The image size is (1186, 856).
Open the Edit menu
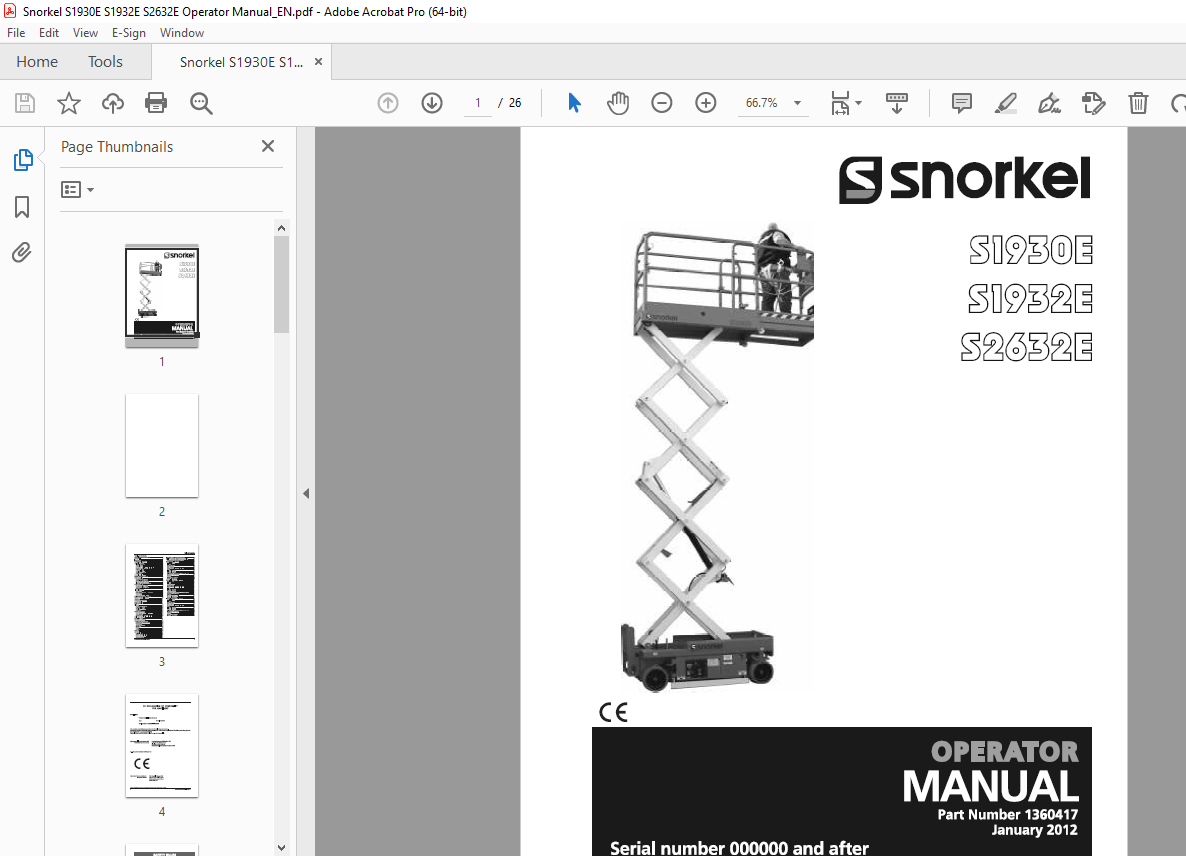(x=49, y=33)
